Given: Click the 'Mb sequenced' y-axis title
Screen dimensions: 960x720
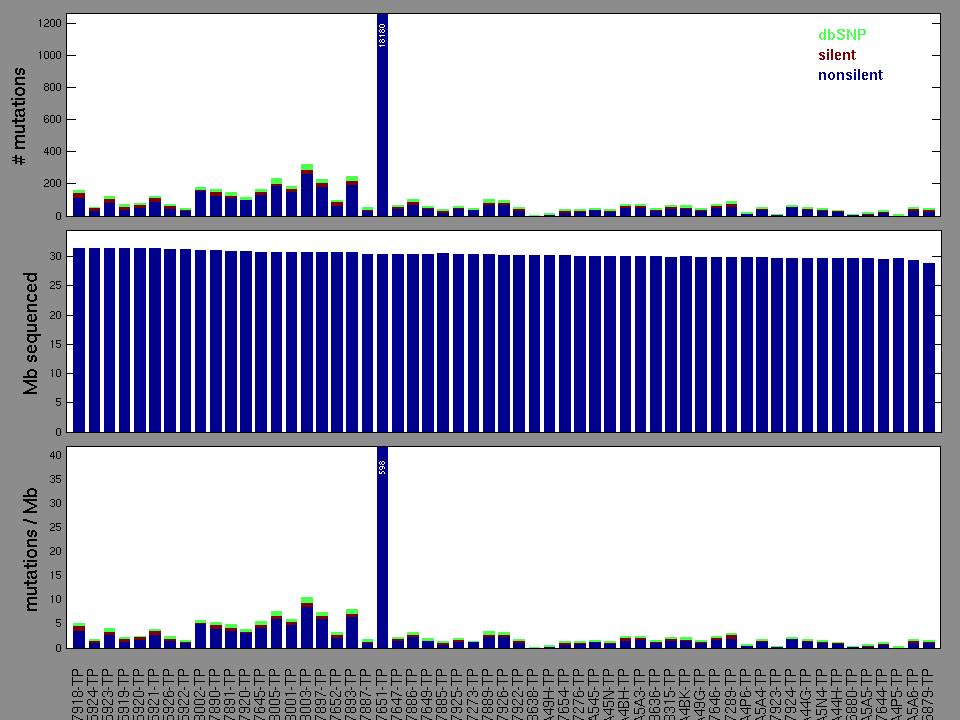Looking at the screenshot, I should tap(31, 332).
